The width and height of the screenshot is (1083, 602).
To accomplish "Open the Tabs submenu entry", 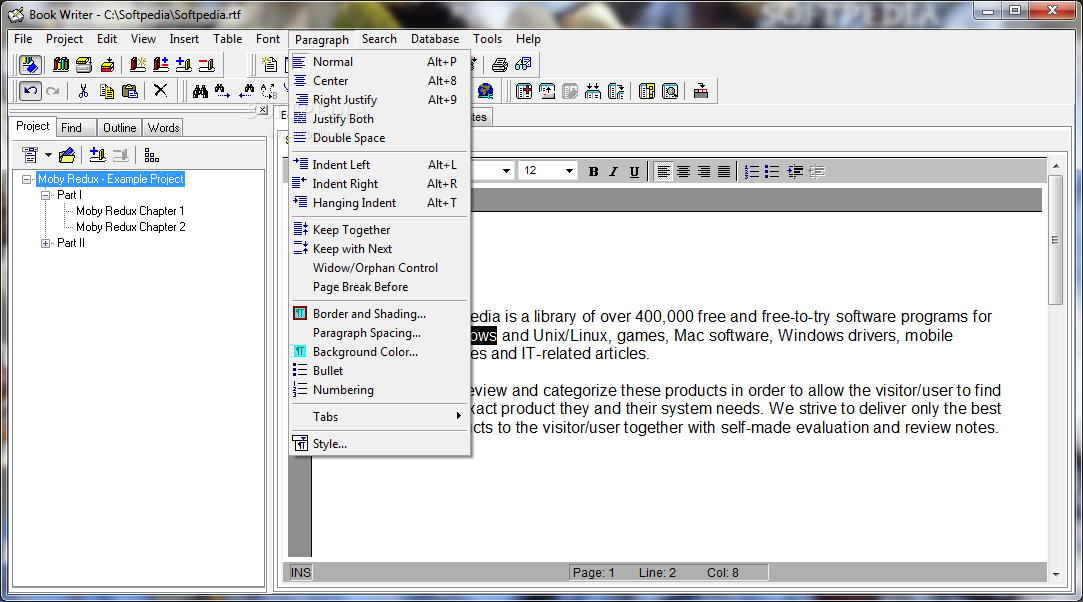I will click(378, 416).
